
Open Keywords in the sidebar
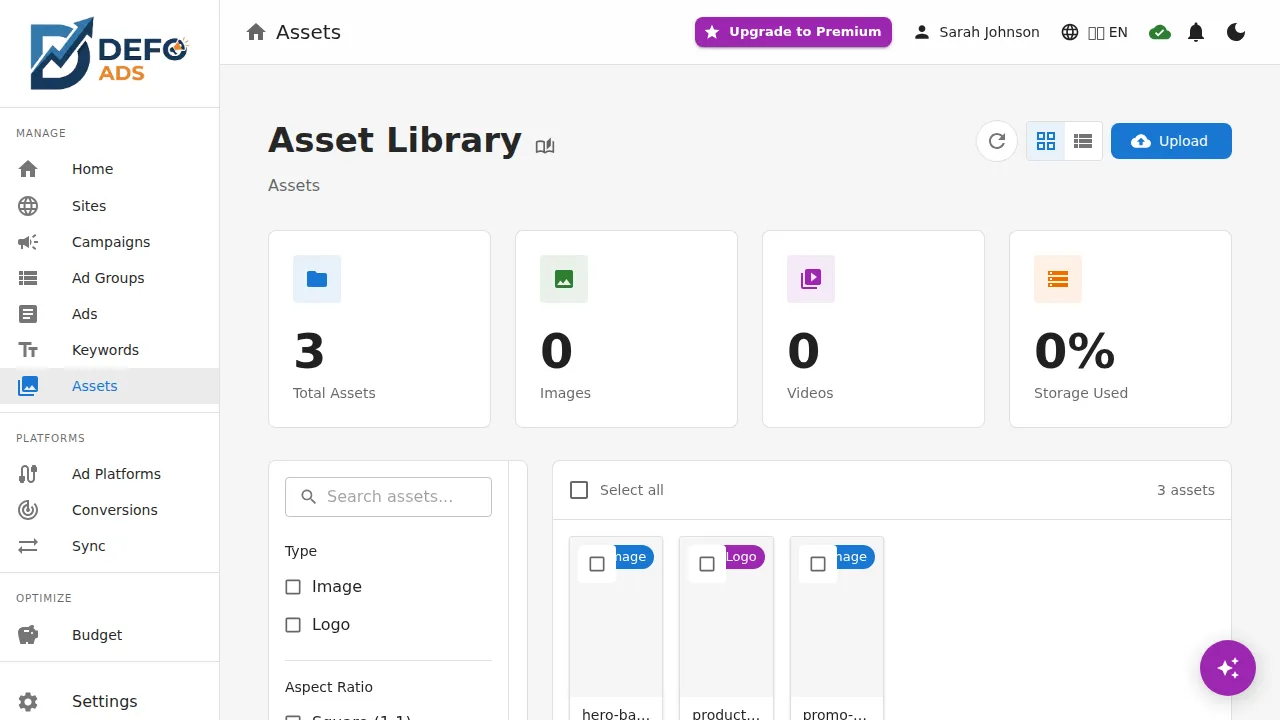110,350
